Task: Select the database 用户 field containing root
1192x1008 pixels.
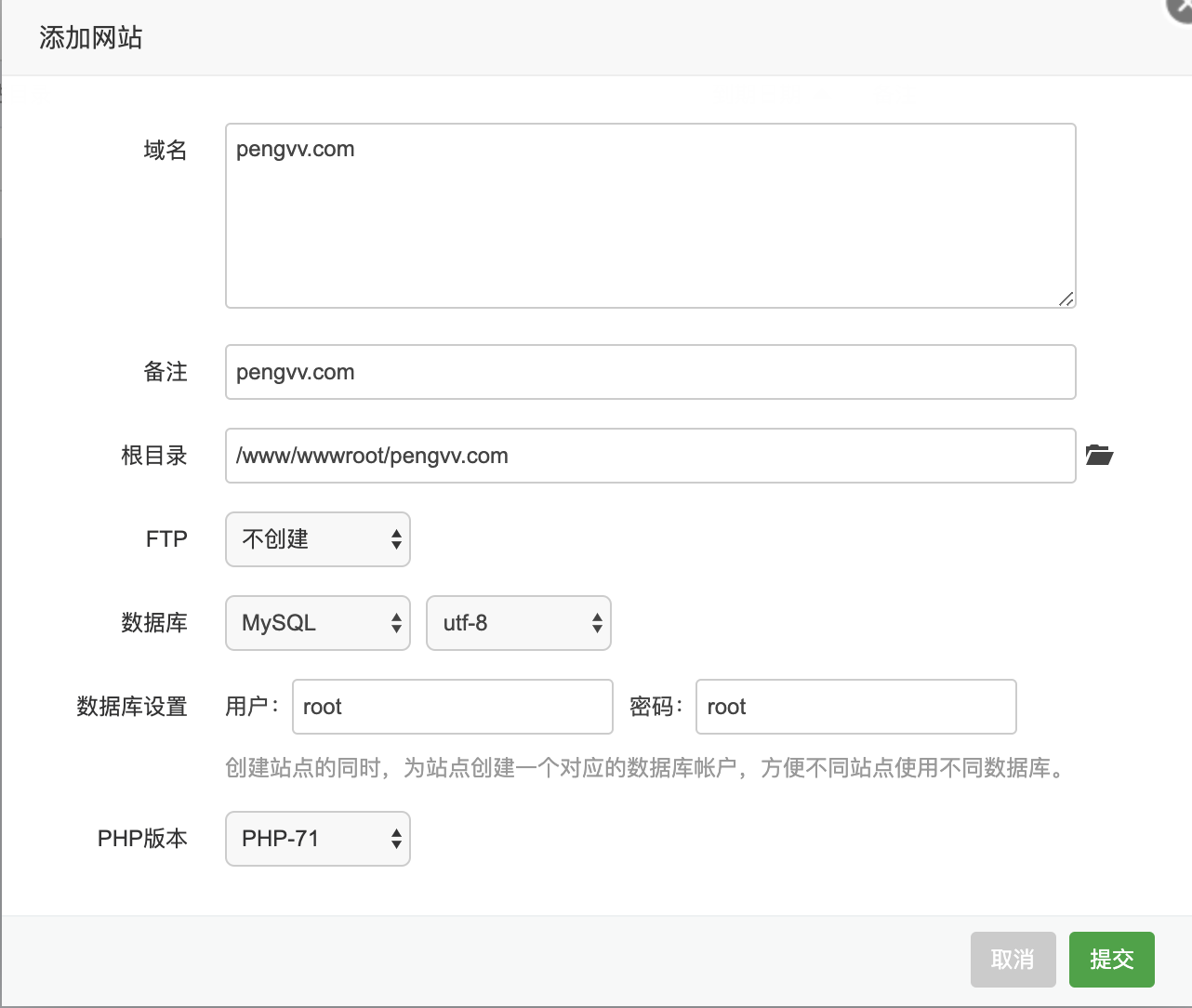Action: [452, 706]
